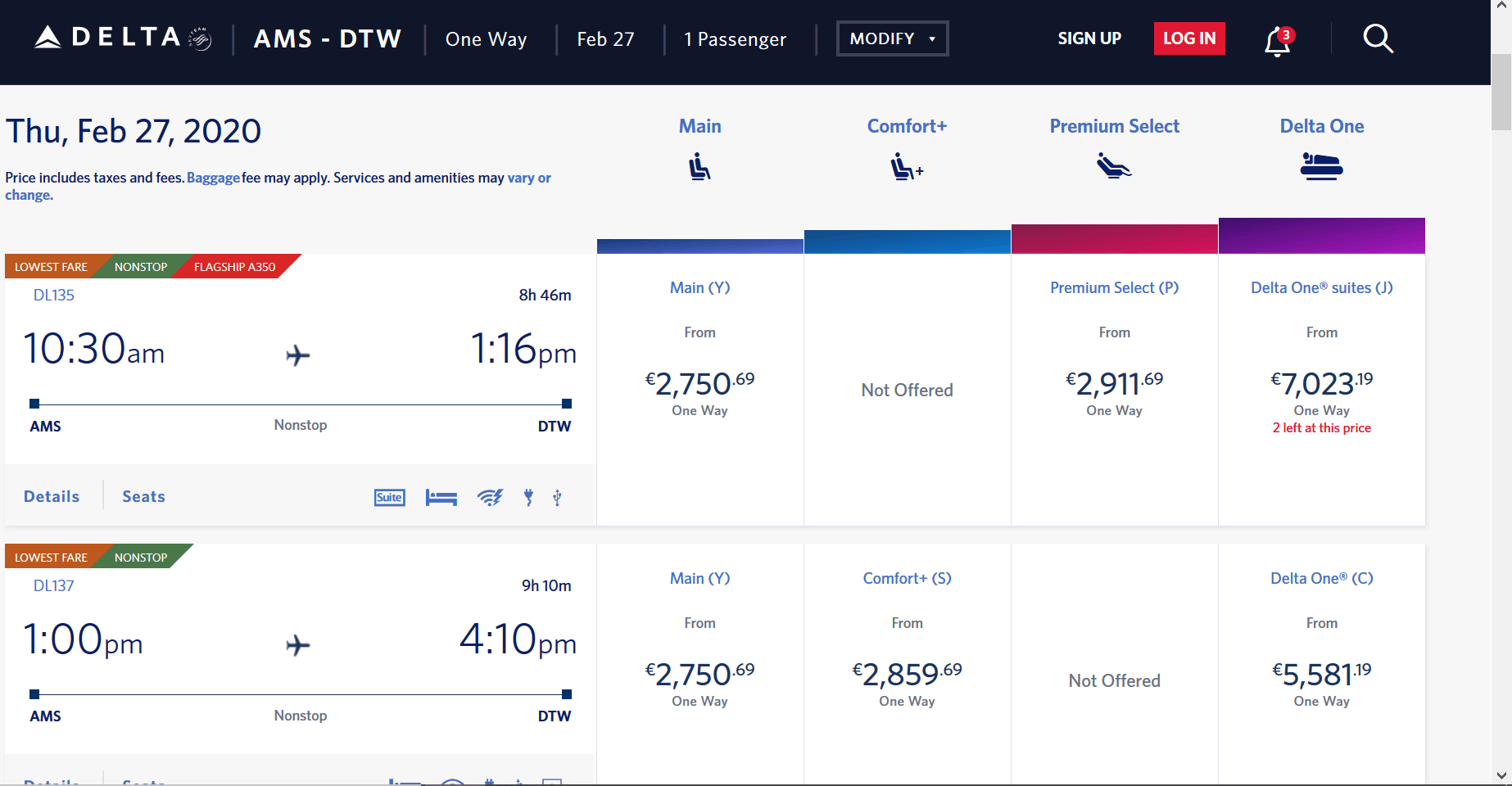Click the airplane icon on the DL137 flight

298,645
